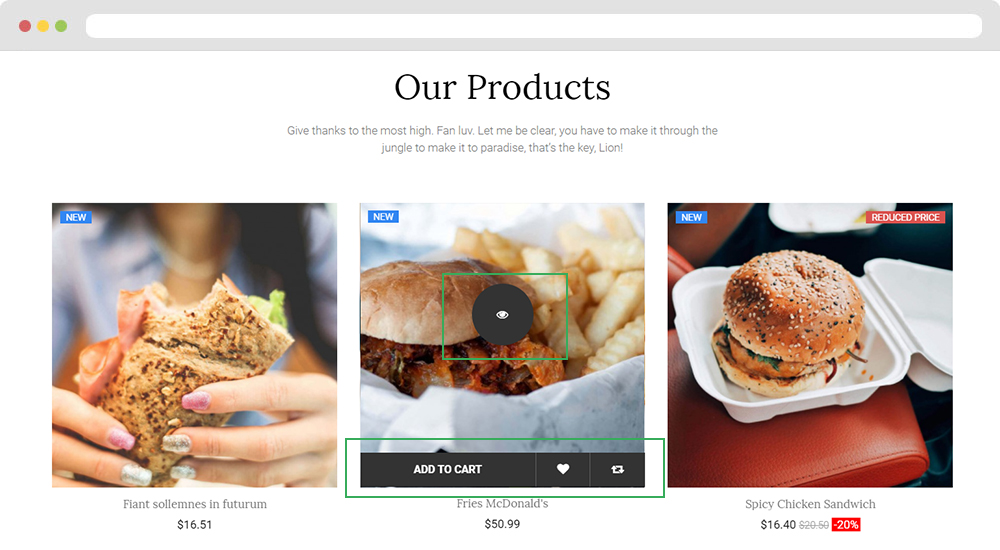Click the Spicy Chicken Sandwich product image
This screenshot has width=1000, height=550.
pyautogui.click(x=810, y=345)
